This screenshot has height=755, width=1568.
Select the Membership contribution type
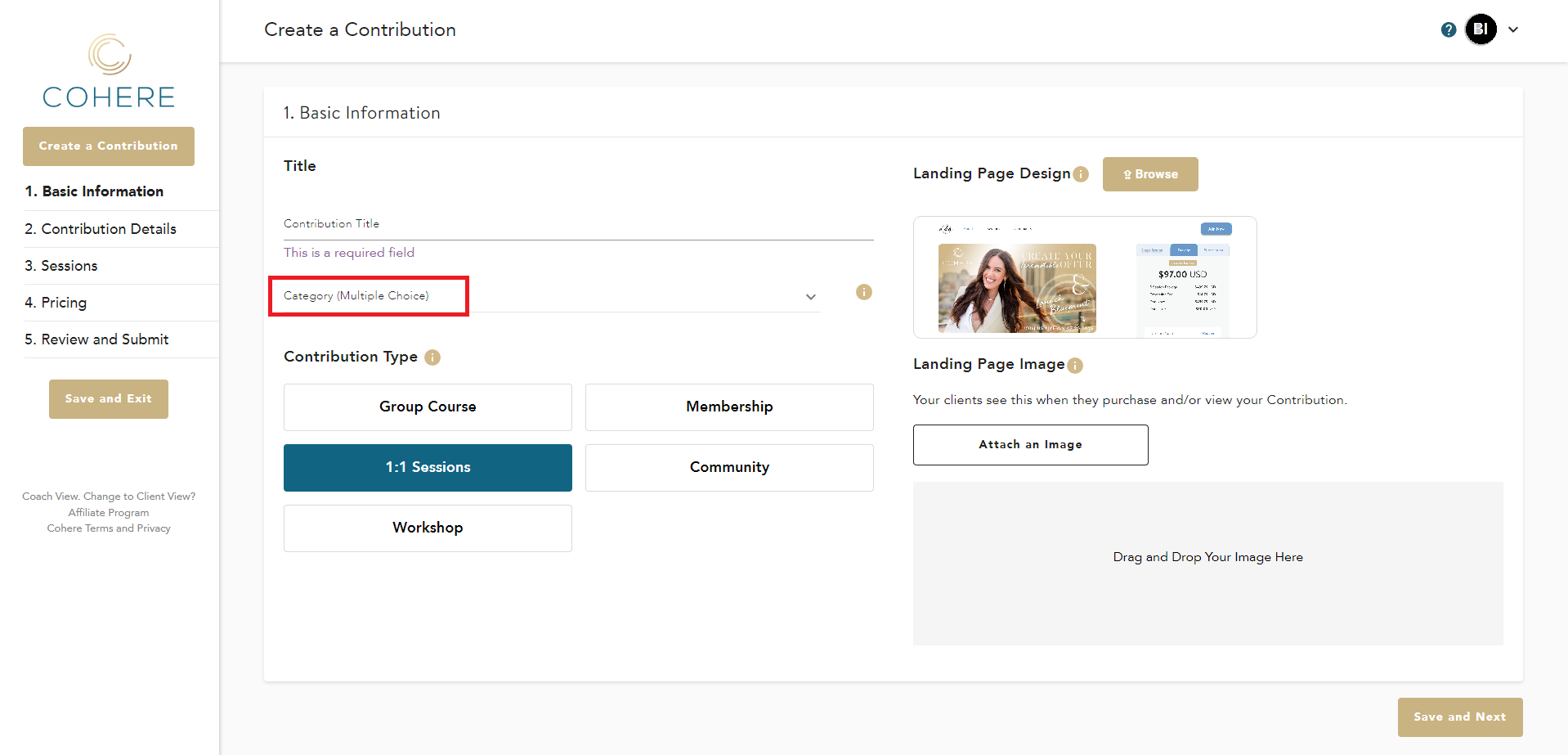click(729, 407)
